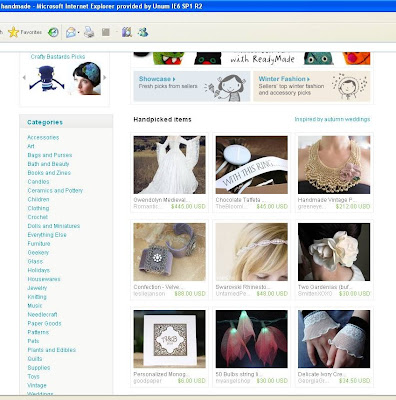Viewport: 396px width, 400px height.
Task: Browse the Paper Goods category
Action: coord(44,323)
